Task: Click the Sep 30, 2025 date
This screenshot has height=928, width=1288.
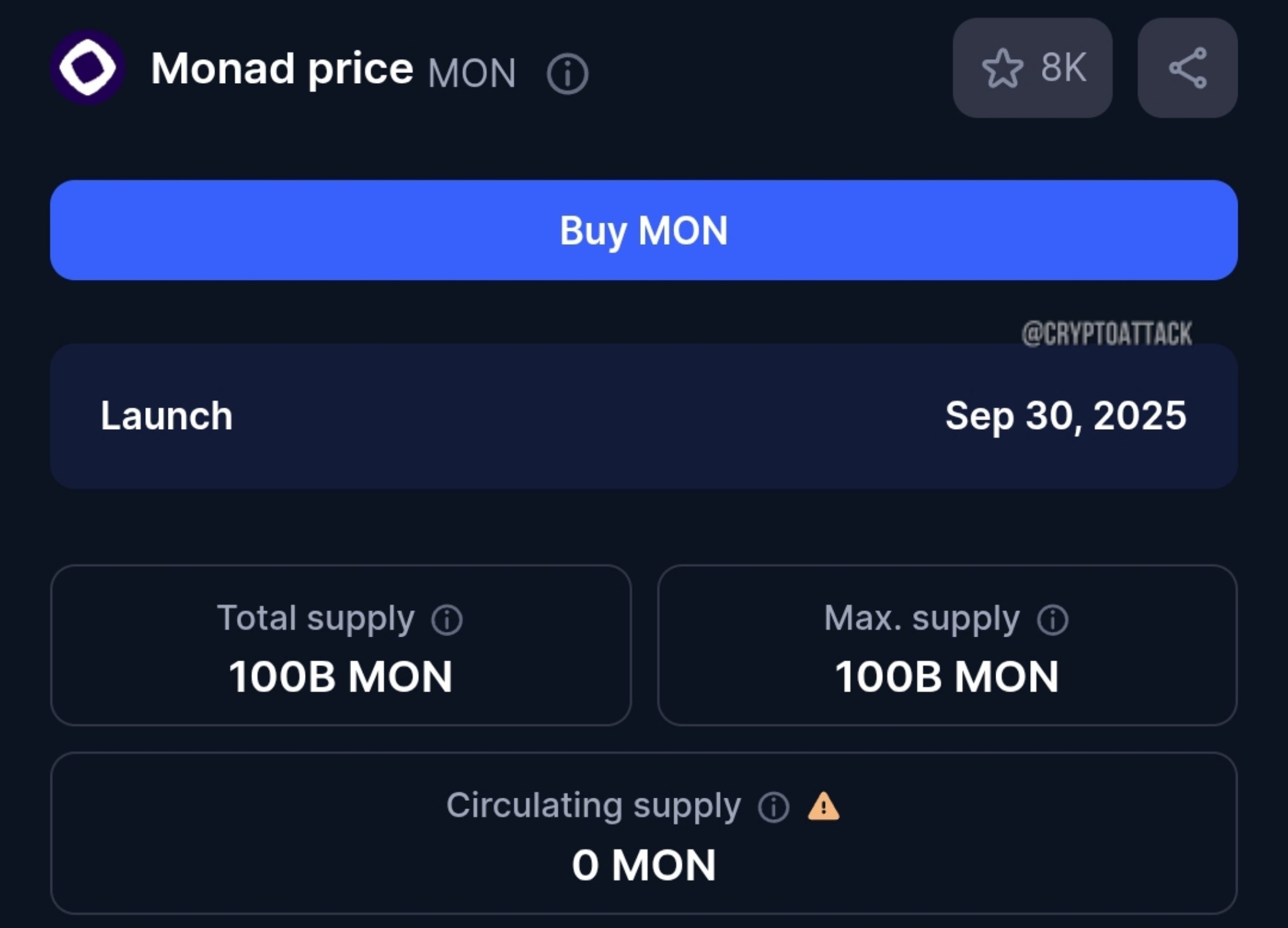Action: [x=1065, y=416]
